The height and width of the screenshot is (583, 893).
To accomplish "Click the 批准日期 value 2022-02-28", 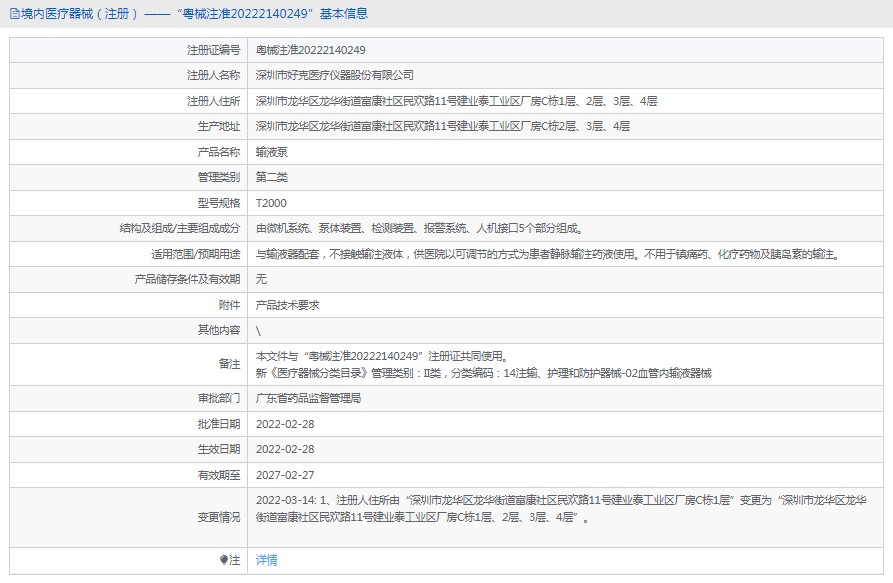I will pos(285,424).
